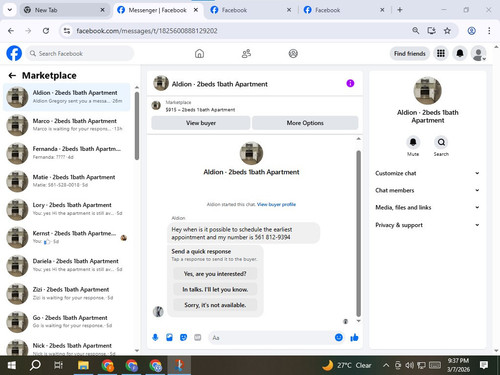Choose a GIF icon

coord(198,338)
